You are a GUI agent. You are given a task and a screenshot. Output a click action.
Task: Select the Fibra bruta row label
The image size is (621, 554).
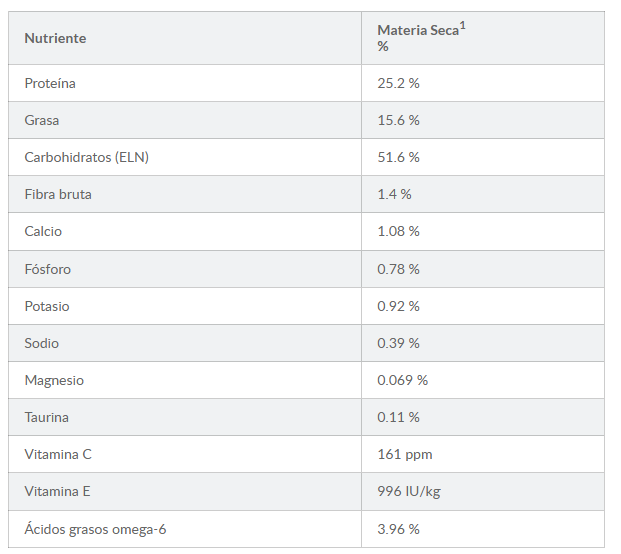pos(58,194)
